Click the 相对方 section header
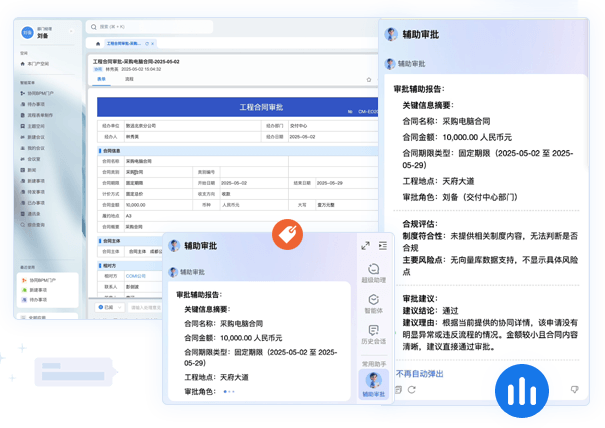Image resolution: width=605 pixels, height=428 pixels. tap(130, 266)
